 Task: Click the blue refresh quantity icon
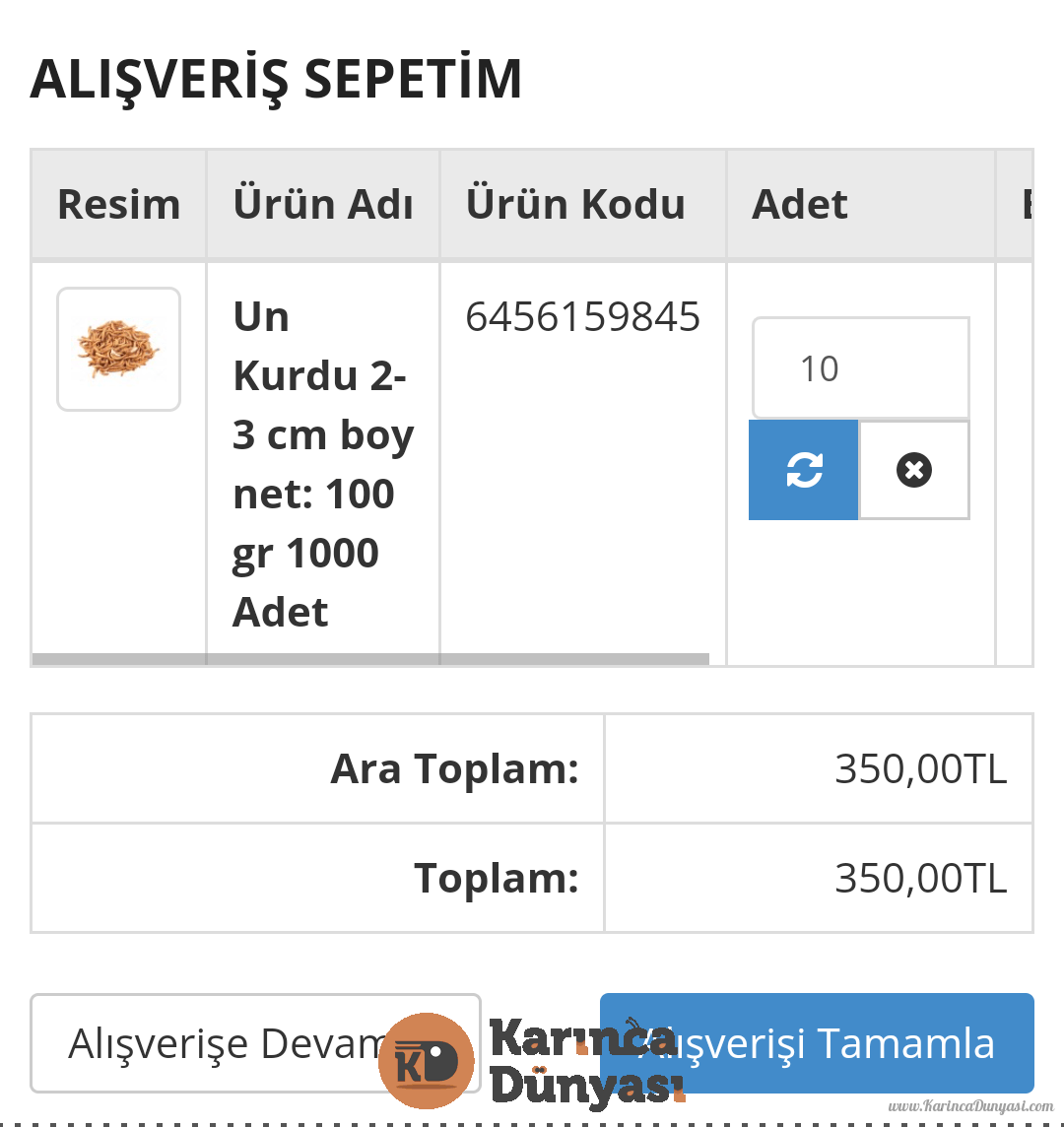pos(804,469)
